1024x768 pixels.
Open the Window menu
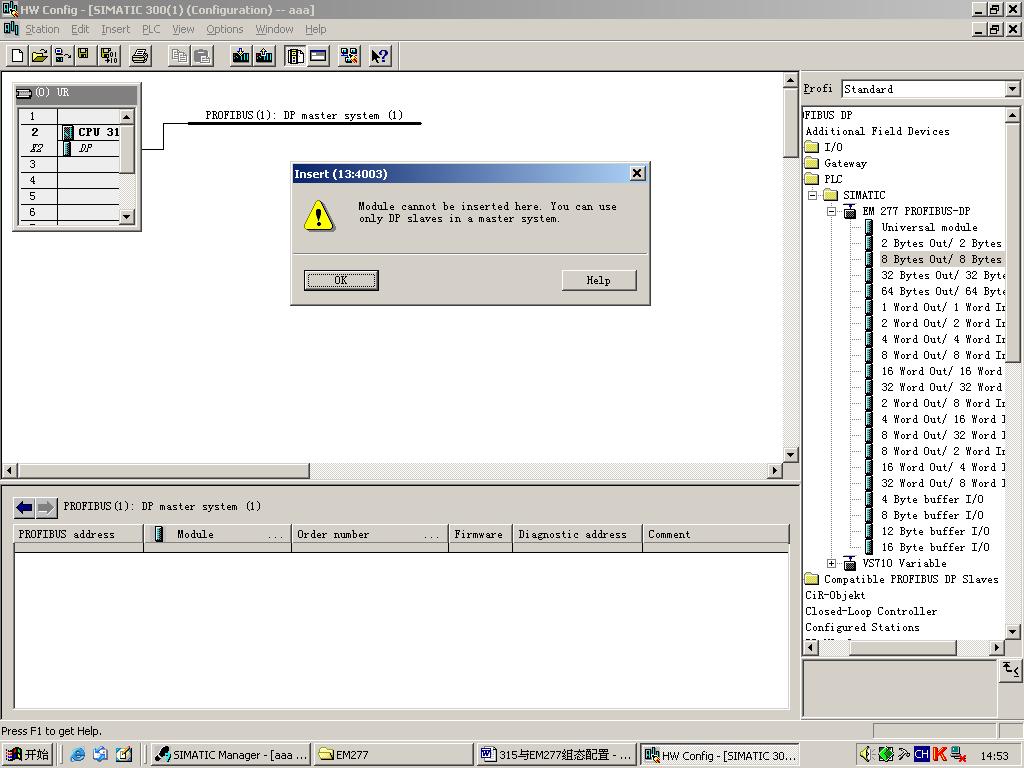(x=274, y=29)
